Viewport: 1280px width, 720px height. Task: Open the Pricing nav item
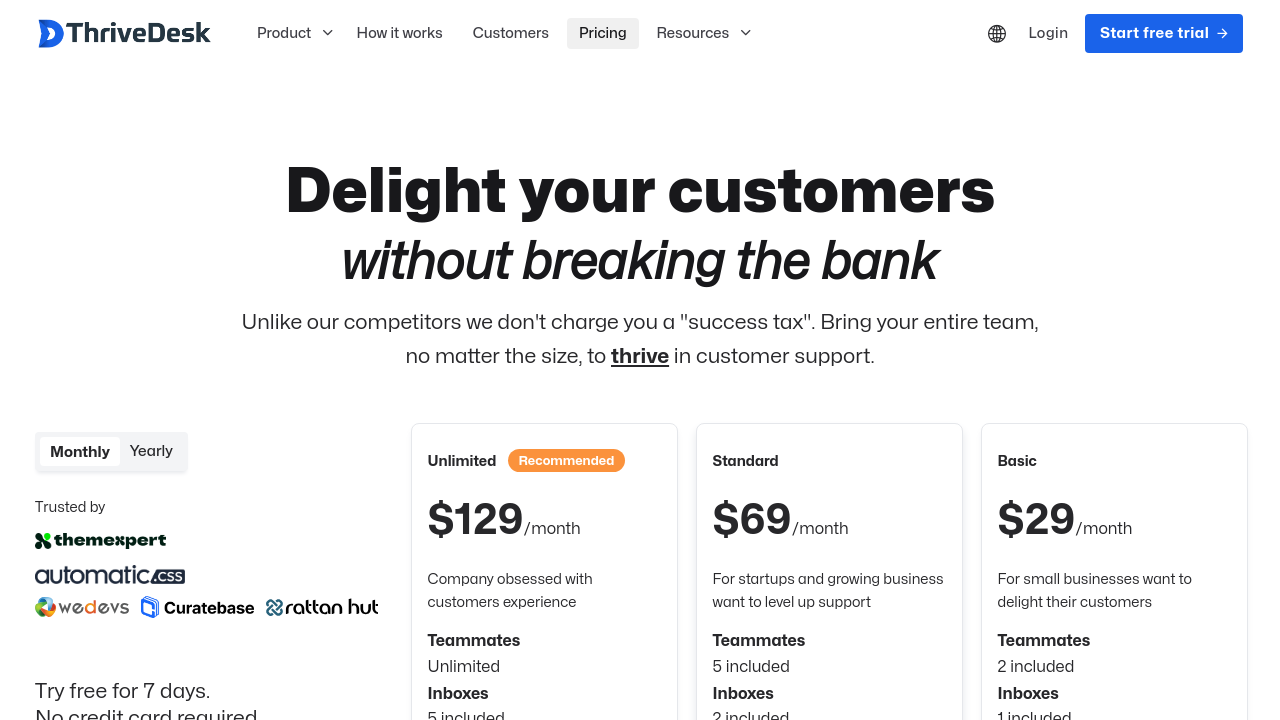tap(603, 33)
